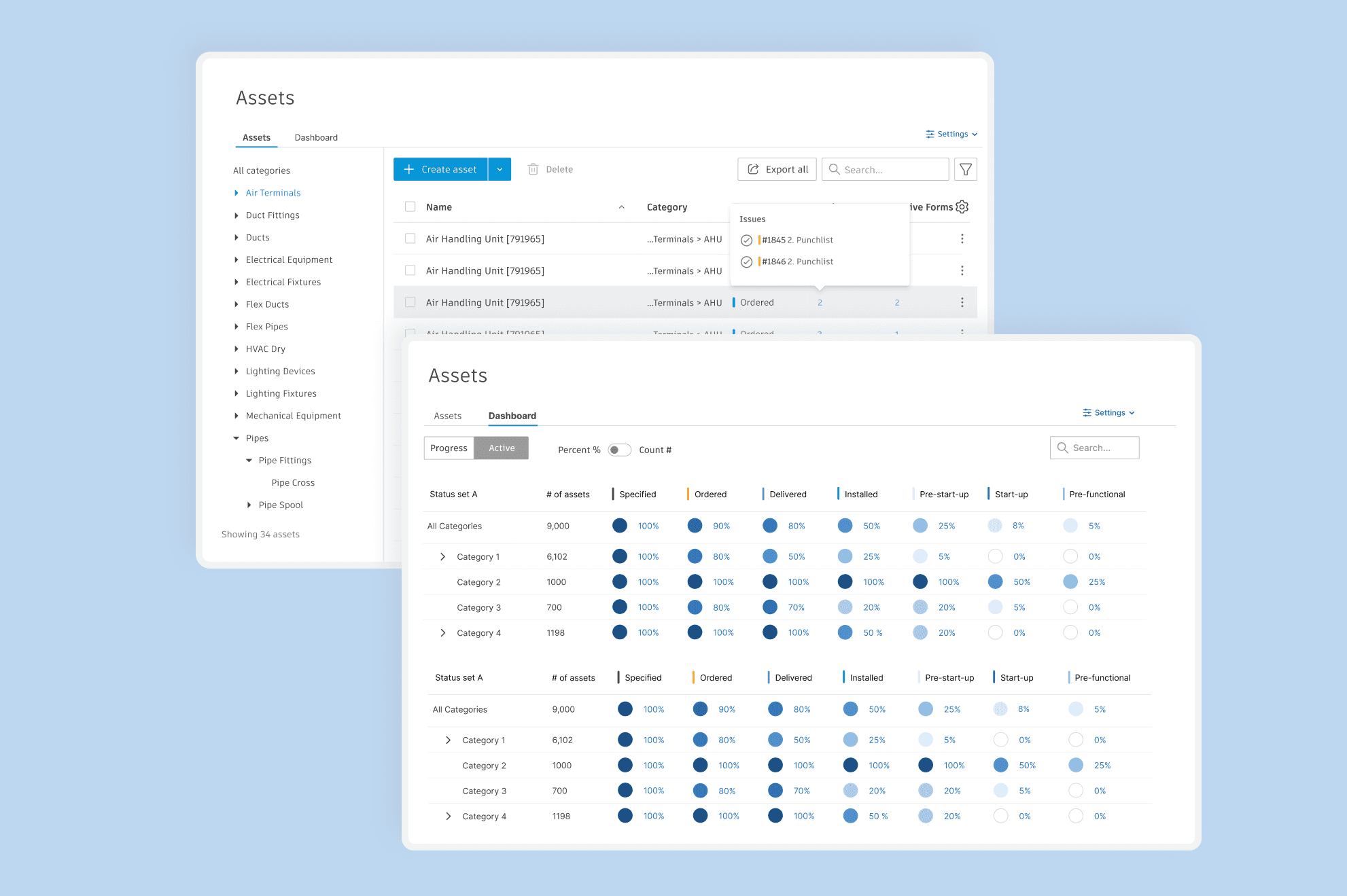The image size is (1347, 896).
Task: Click the Create asset button
Action: pos(440,169)
